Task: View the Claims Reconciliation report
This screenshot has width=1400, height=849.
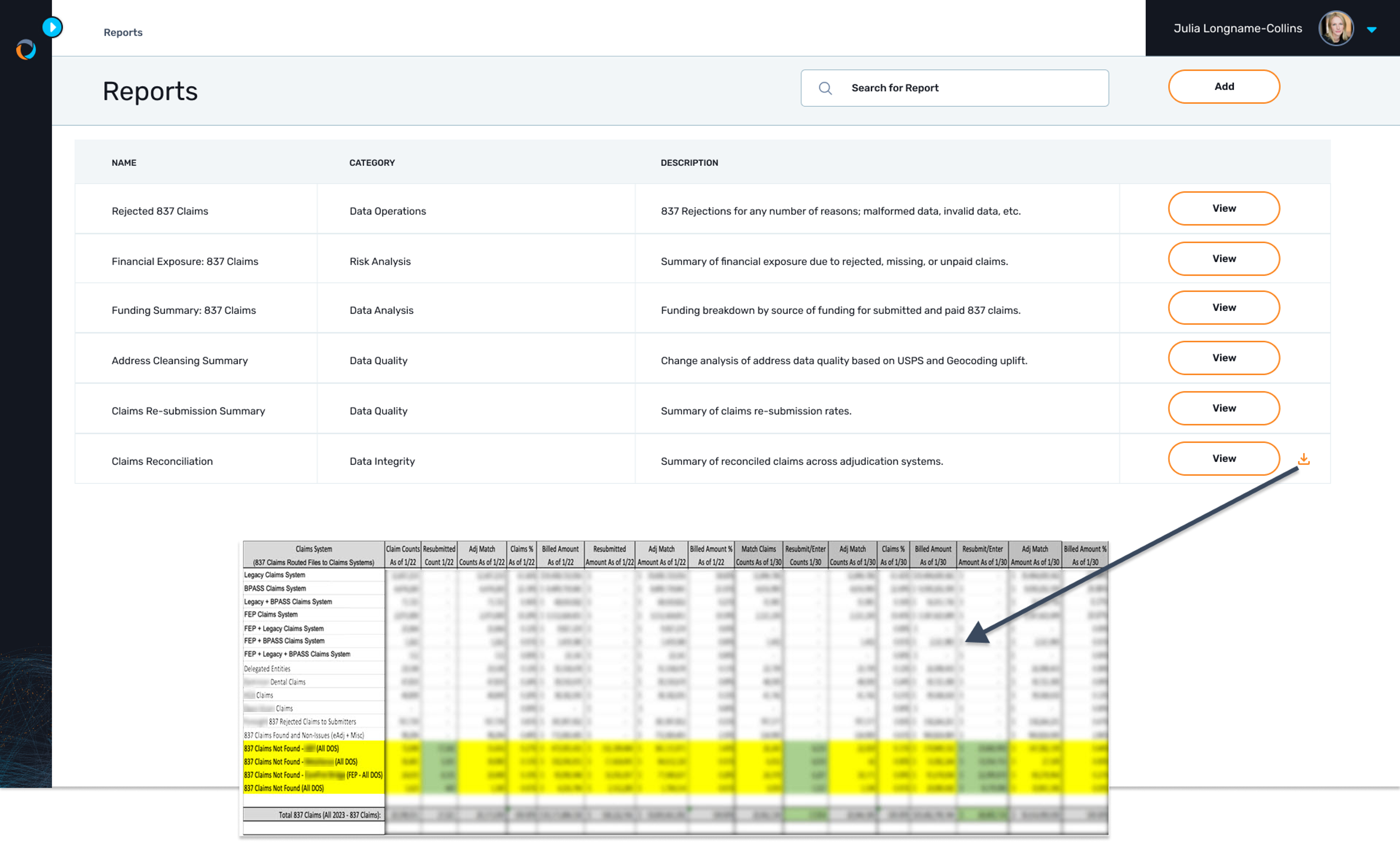Action: click(1223, 458)
